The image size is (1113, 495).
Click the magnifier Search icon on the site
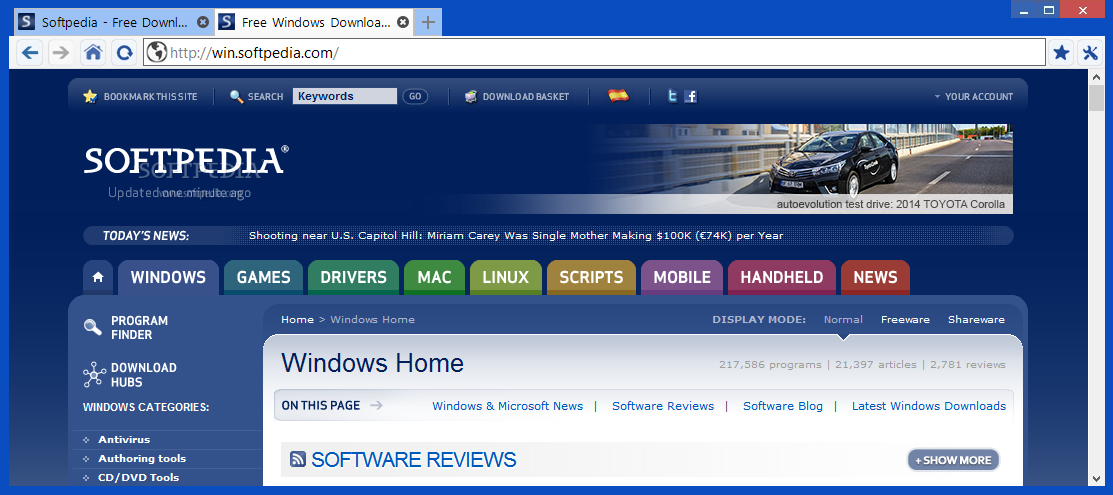tap(236, 97)
